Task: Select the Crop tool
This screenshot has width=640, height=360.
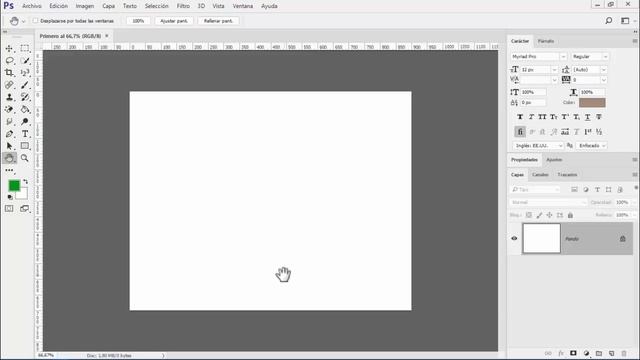Action: pos(9,73)
